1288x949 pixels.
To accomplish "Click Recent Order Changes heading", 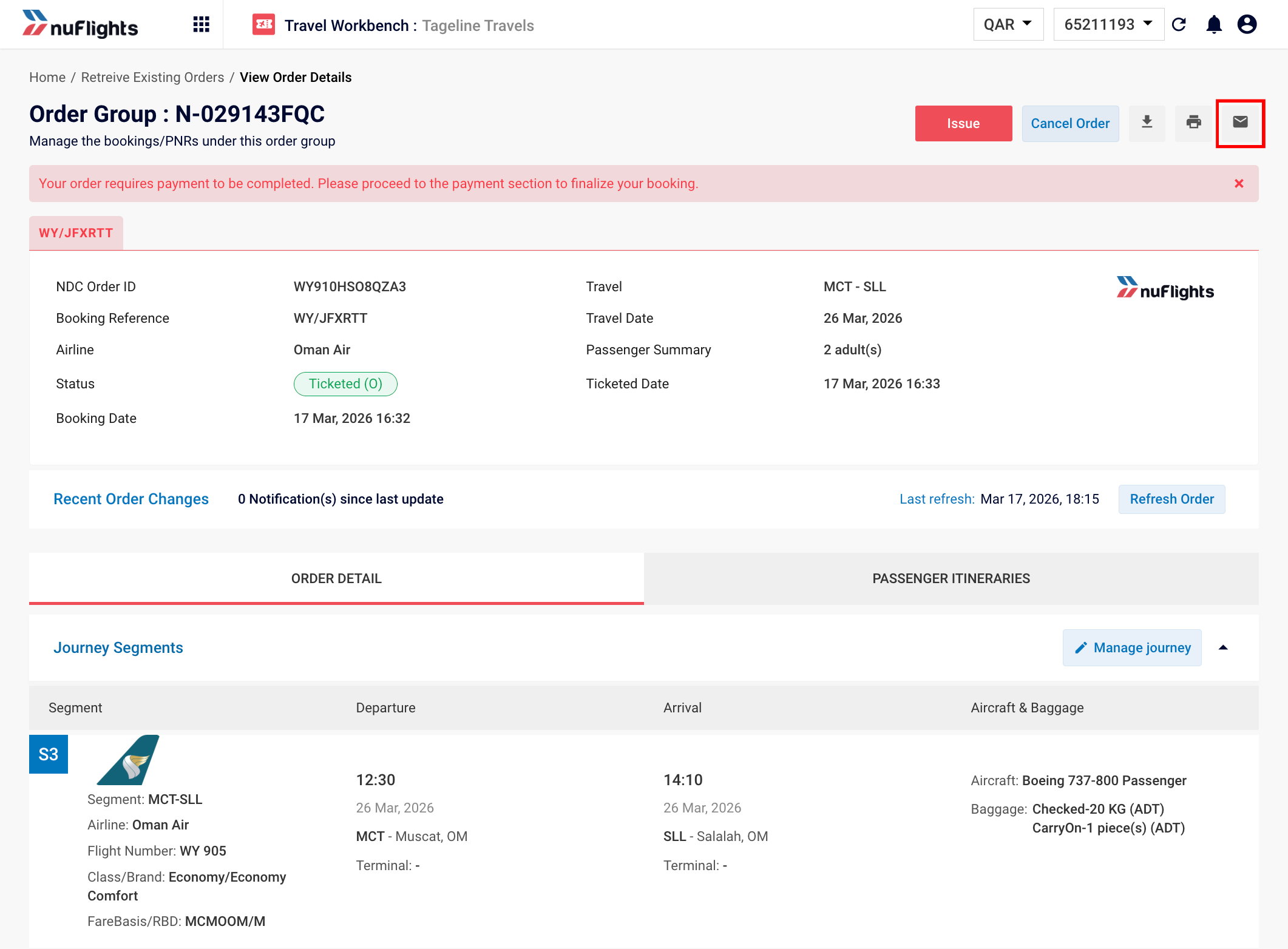I will click(x=131, y=499).
